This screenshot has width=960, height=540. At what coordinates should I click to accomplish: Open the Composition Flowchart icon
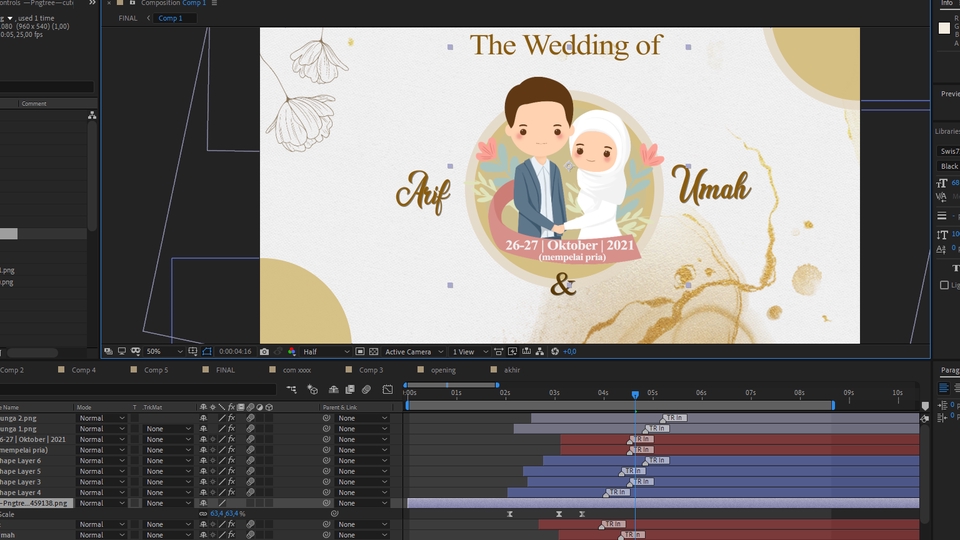tap(539, 351)
